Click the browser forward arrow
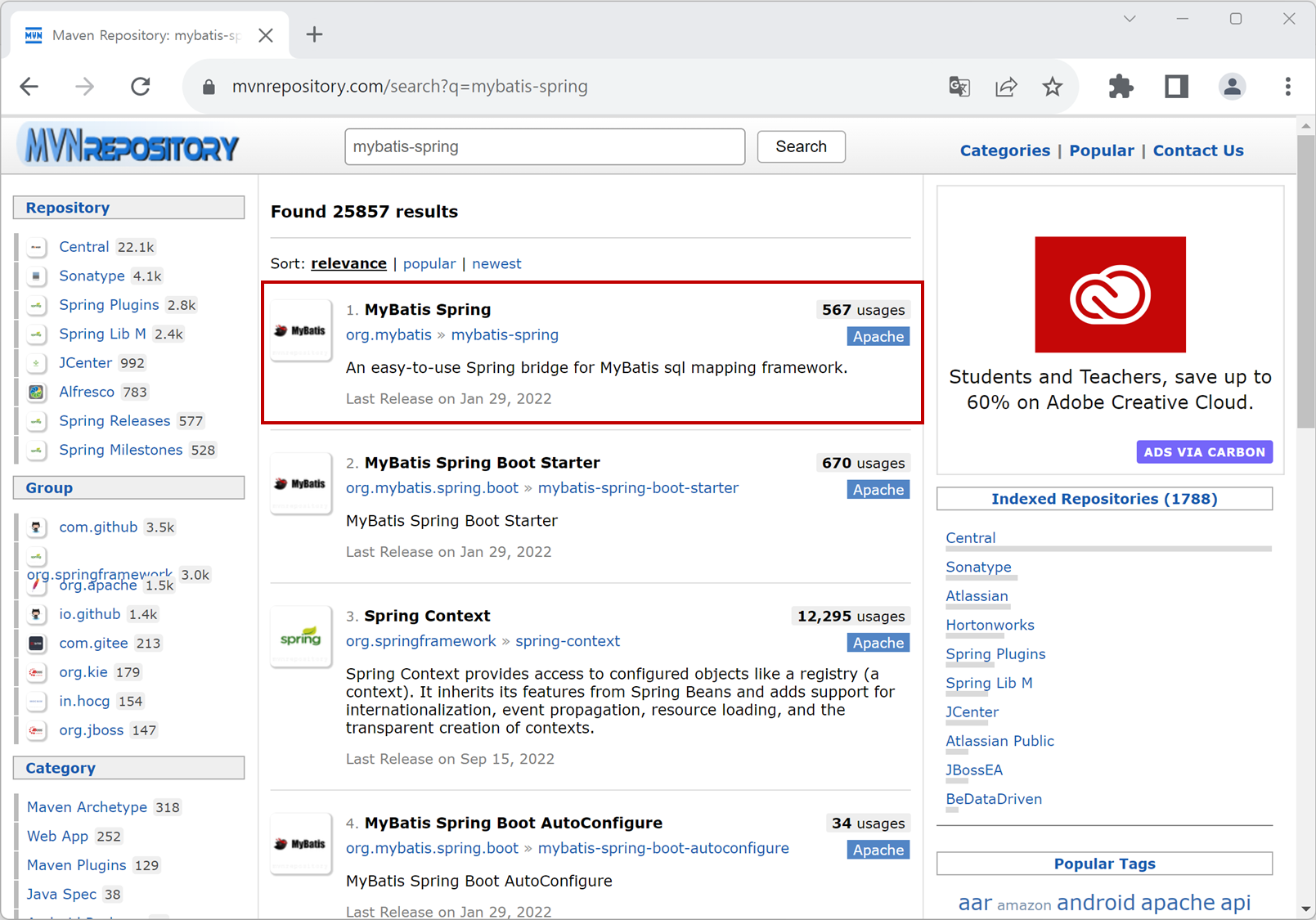 tap(85, 87)
